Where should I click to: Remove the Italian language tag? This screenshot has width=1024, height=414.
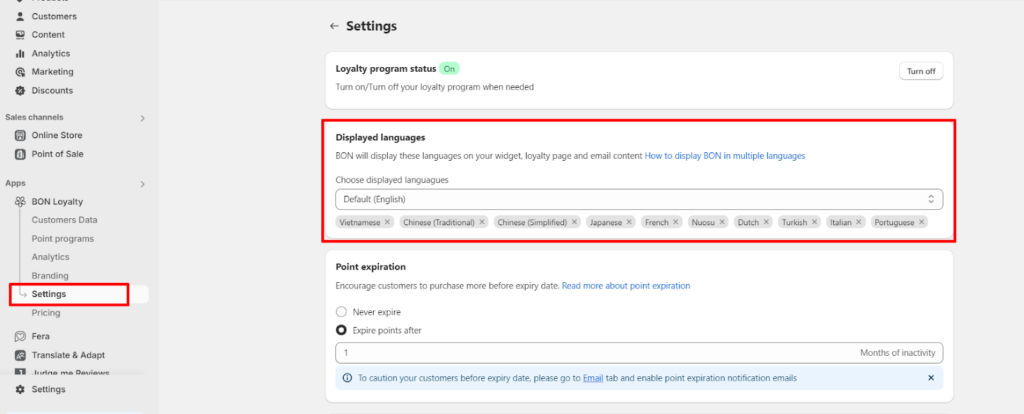coord(859,222)
